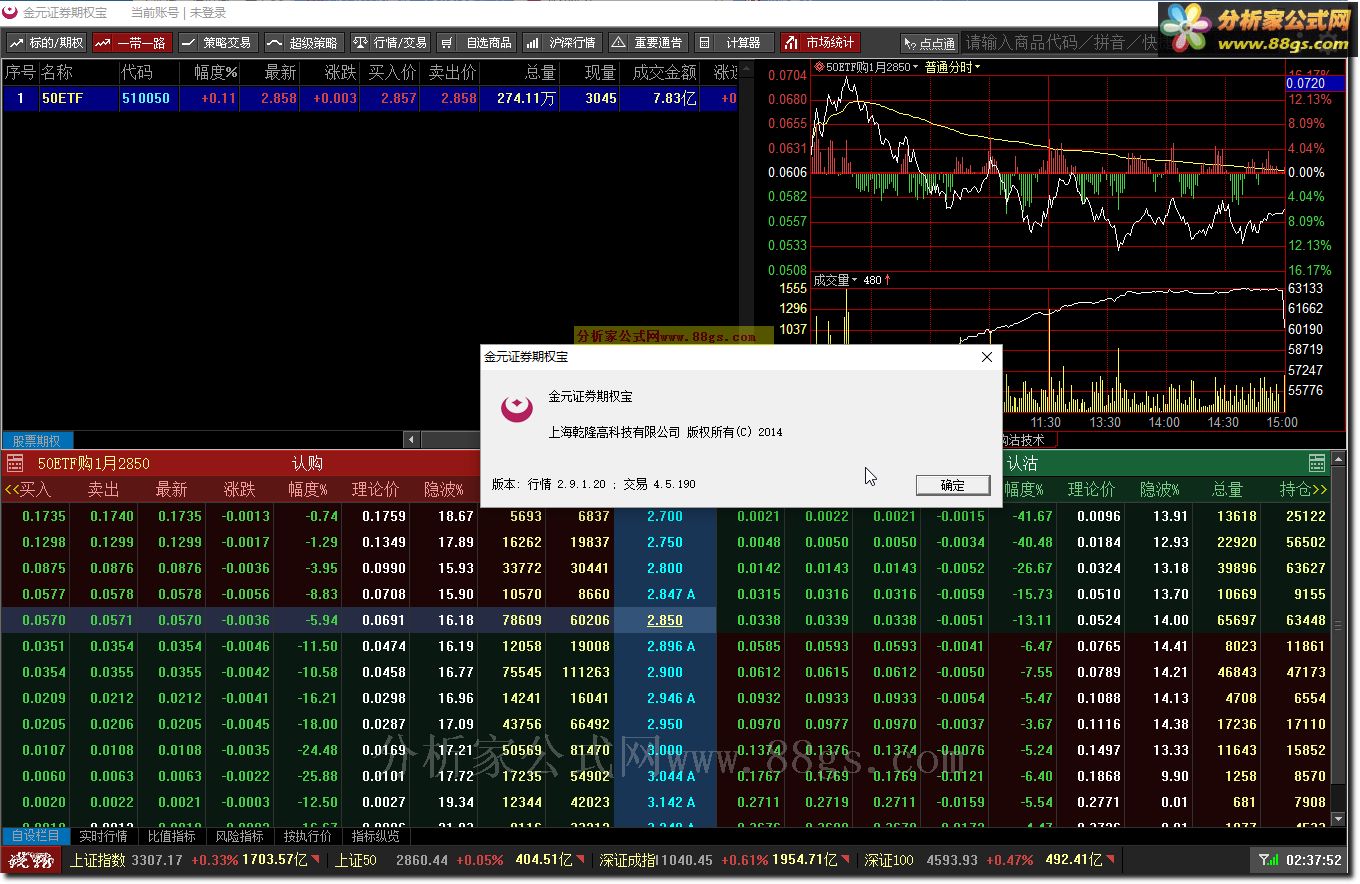Switch to the 股票期权 tab
This screenshot has height=884, width=1360.
(37, 441)
